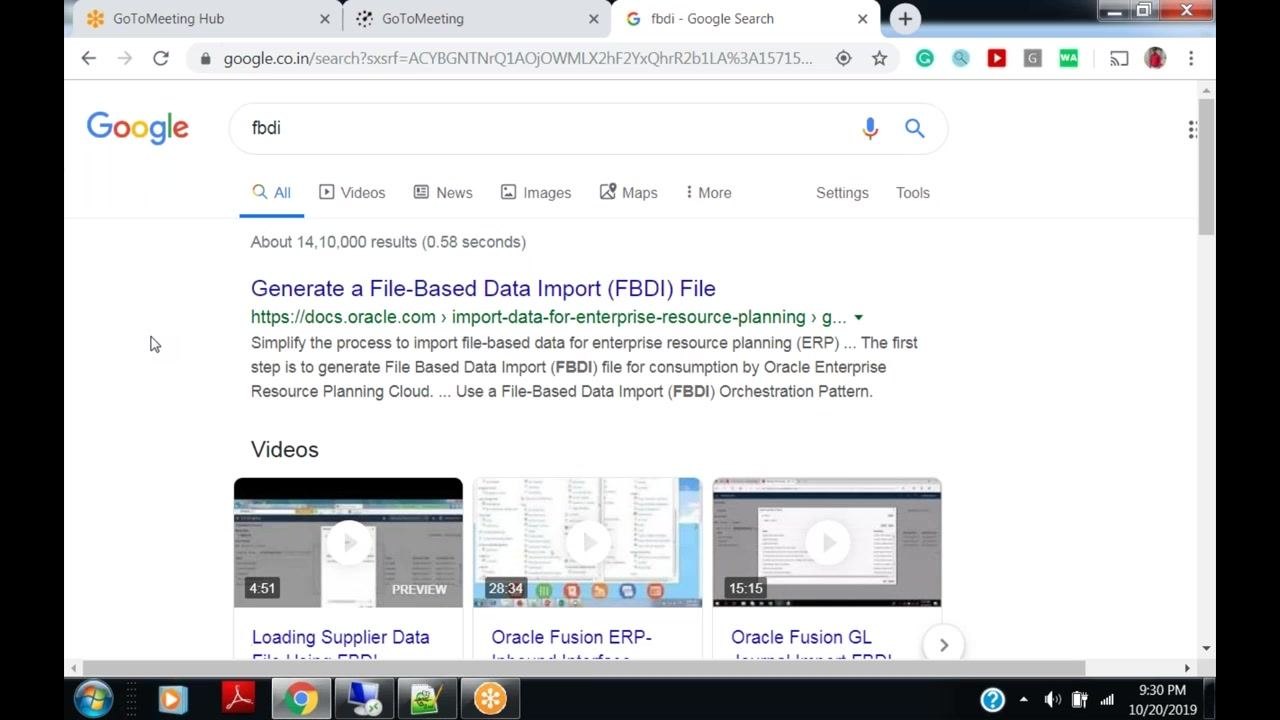Select the Images search filter
This screenshot has width=1280, height=720.
click(536, 193)
